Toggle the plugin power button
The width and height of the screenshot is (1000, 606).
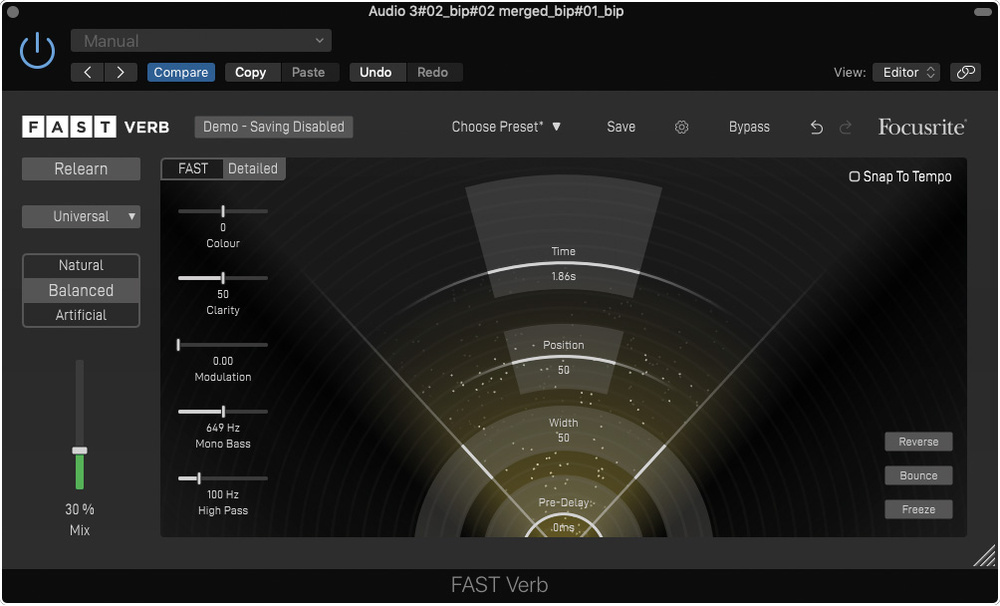coord(37,50)
